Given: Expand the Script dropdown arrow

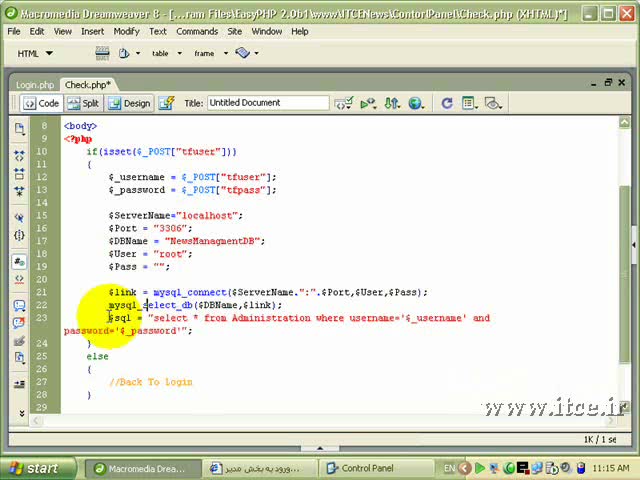Looking at the screenshot, I should tap(256, 53).
